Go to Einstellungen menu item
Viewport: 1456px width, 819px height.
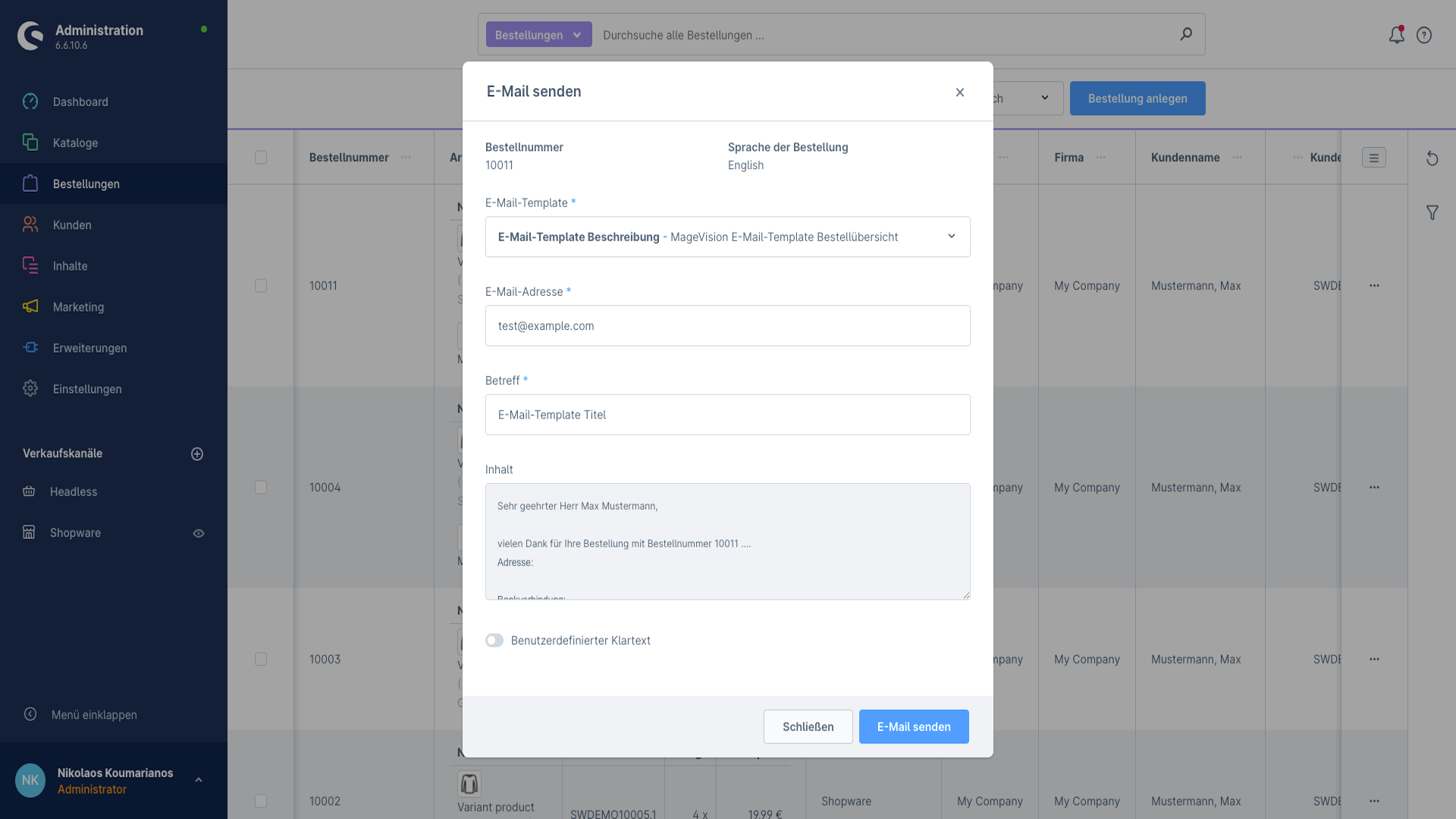pos(87,389)
